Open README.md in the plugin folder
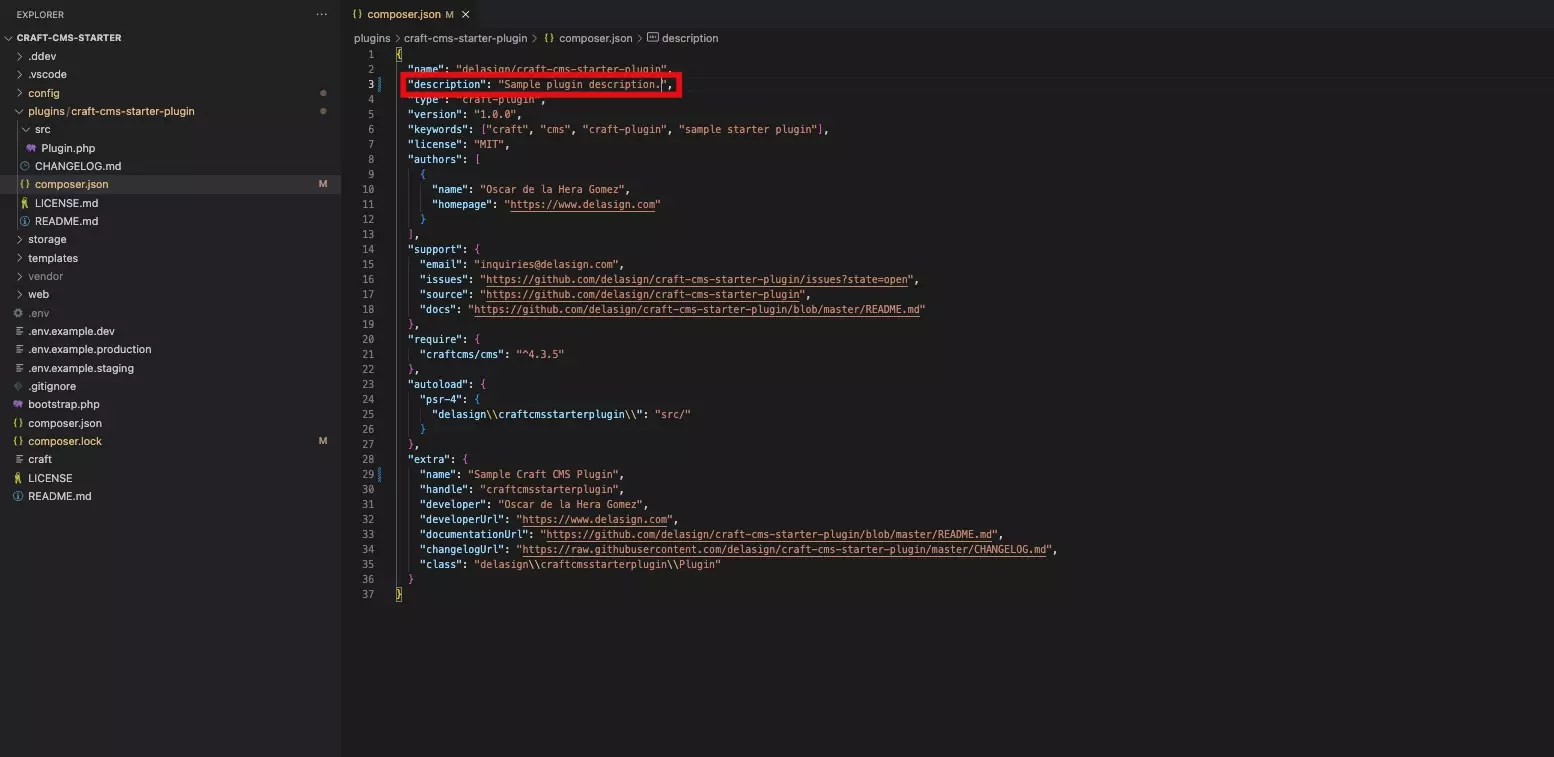The height and width of the screenshot is (757, 1554). tap(66, 221)
